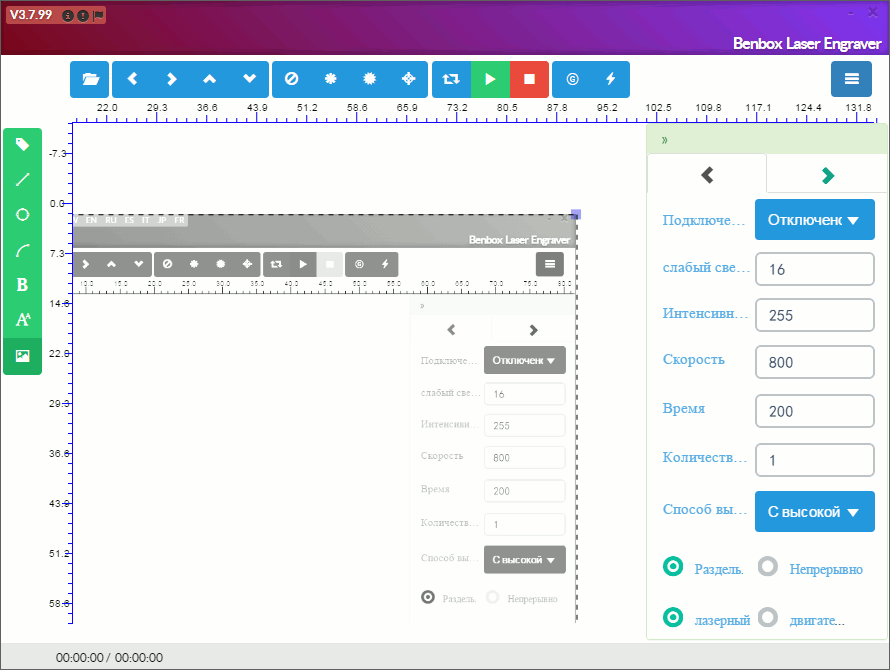
Task: Click the exclamation warning icon in title bar
Action: (x=83, y=16)
